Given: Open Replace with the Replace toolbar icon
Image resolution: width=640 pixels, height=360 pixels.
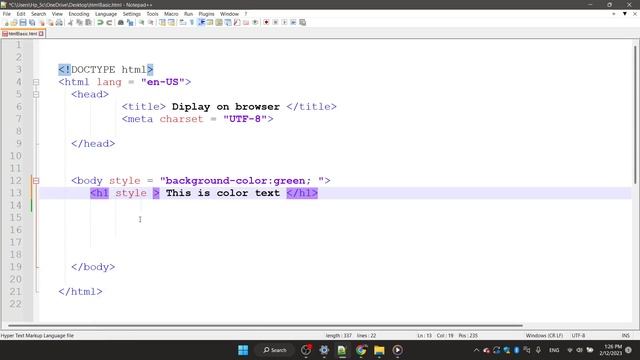Looking at the screenshot, I should click(130, 22).
